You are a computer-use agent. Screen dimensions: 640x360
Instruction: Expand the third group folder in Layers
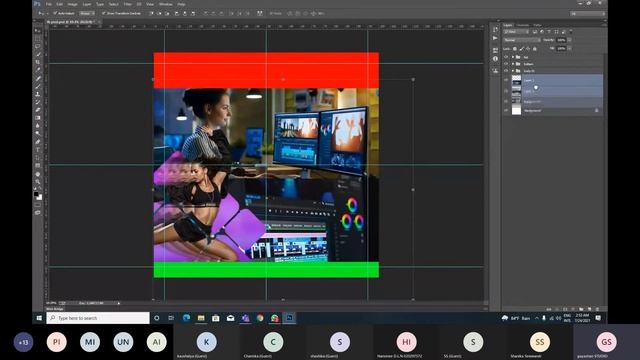click(x=513, y=71)
